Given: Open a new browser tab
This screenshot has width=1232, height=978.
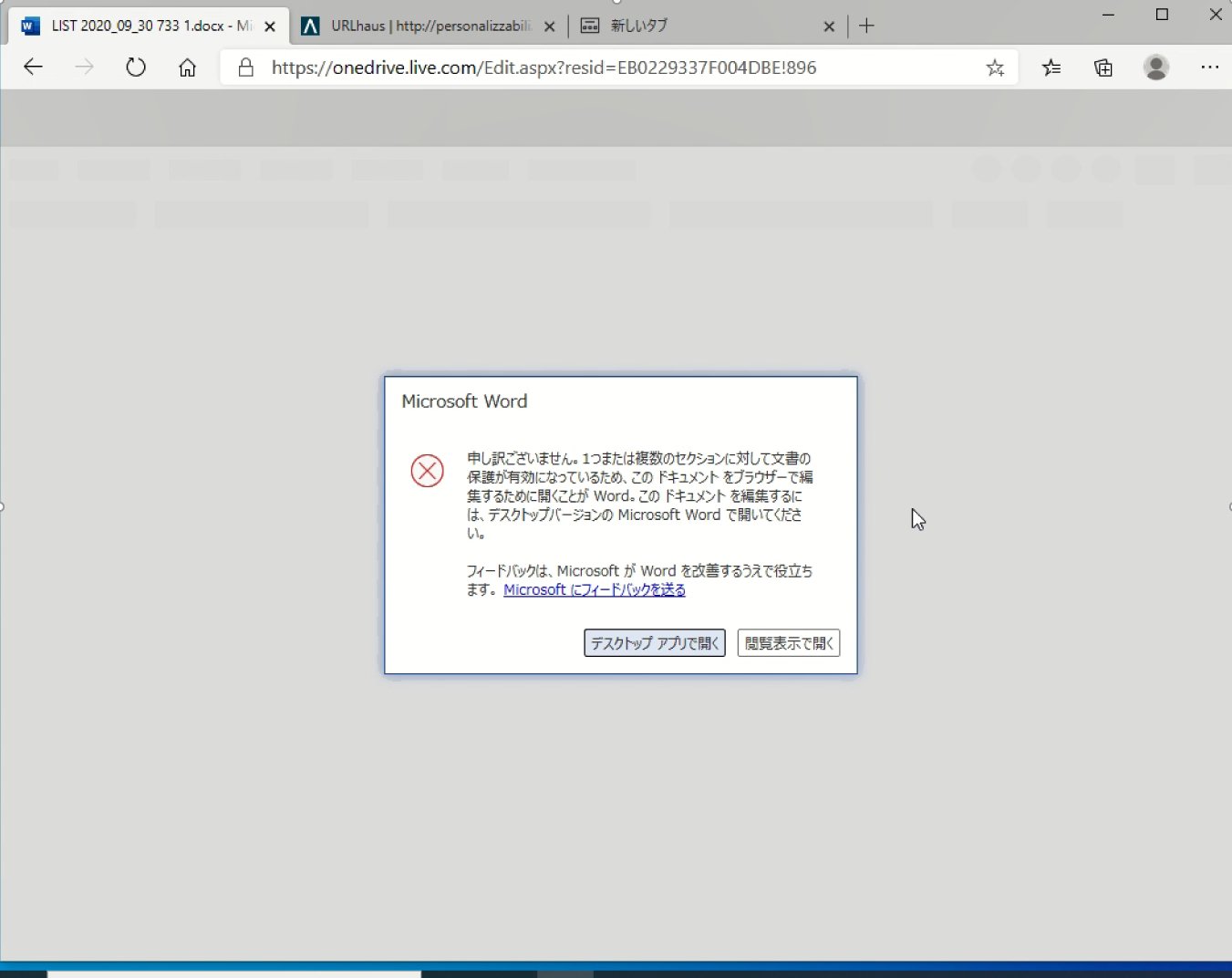Looking at the screenshot, I should tap(866, 26).
